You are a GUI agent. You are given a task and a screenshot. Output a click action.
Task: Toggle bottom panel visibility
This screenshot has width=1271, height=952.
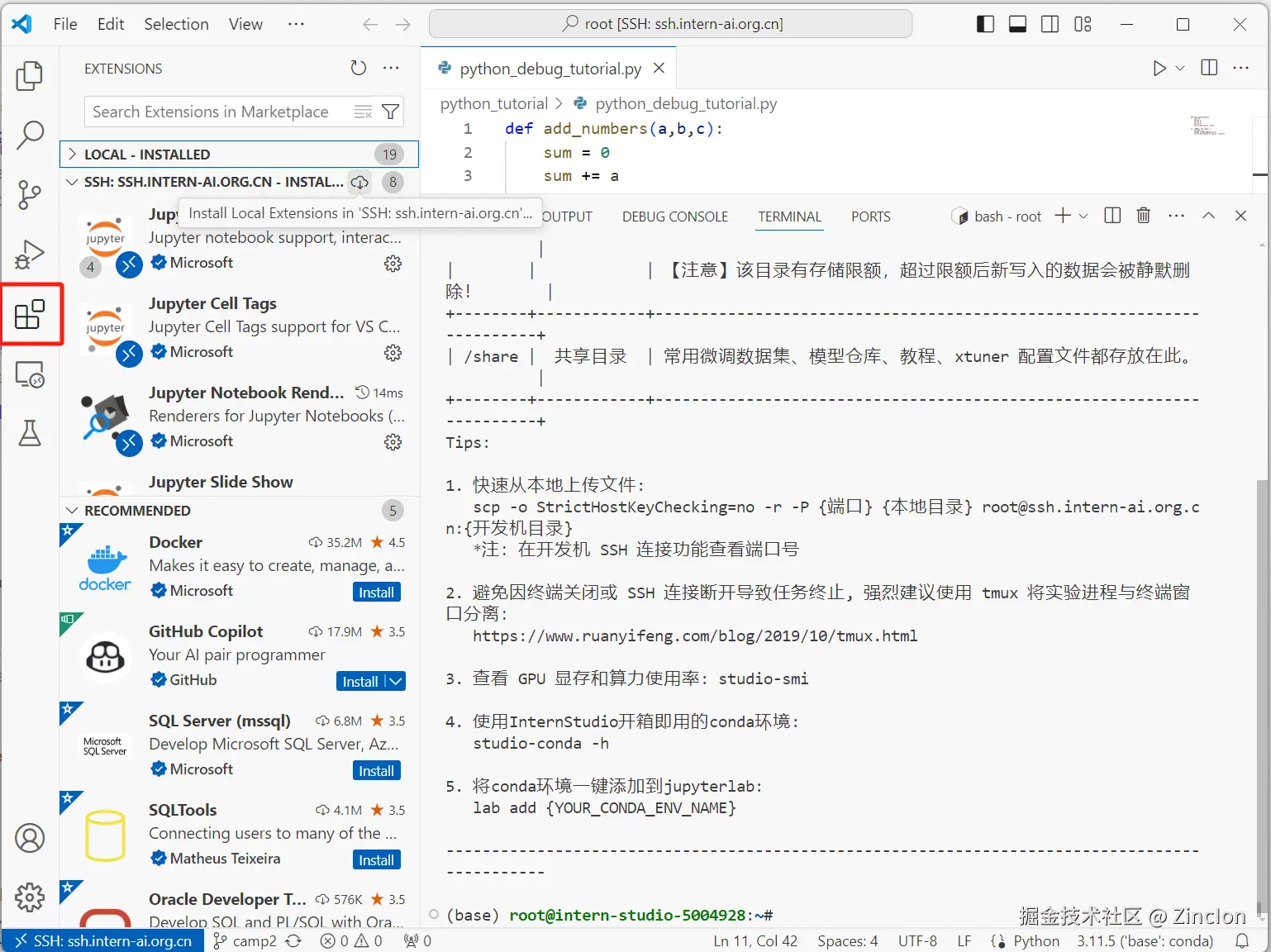click(x=1018, y=24)
